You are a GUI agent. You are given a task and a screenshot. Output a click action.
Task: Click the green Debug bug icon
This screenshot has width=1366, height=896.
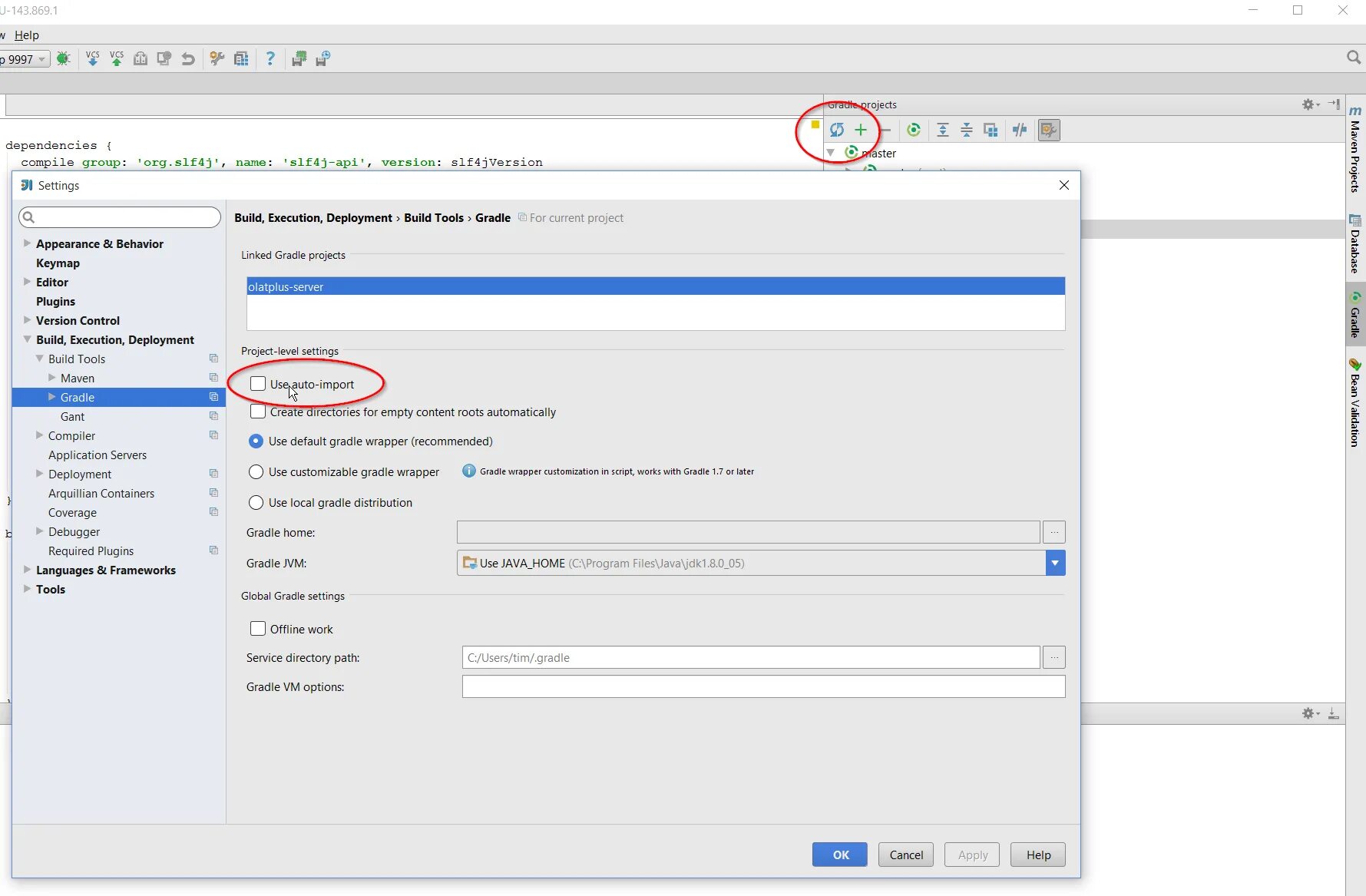pyautogui.click(x=64, y=59)
